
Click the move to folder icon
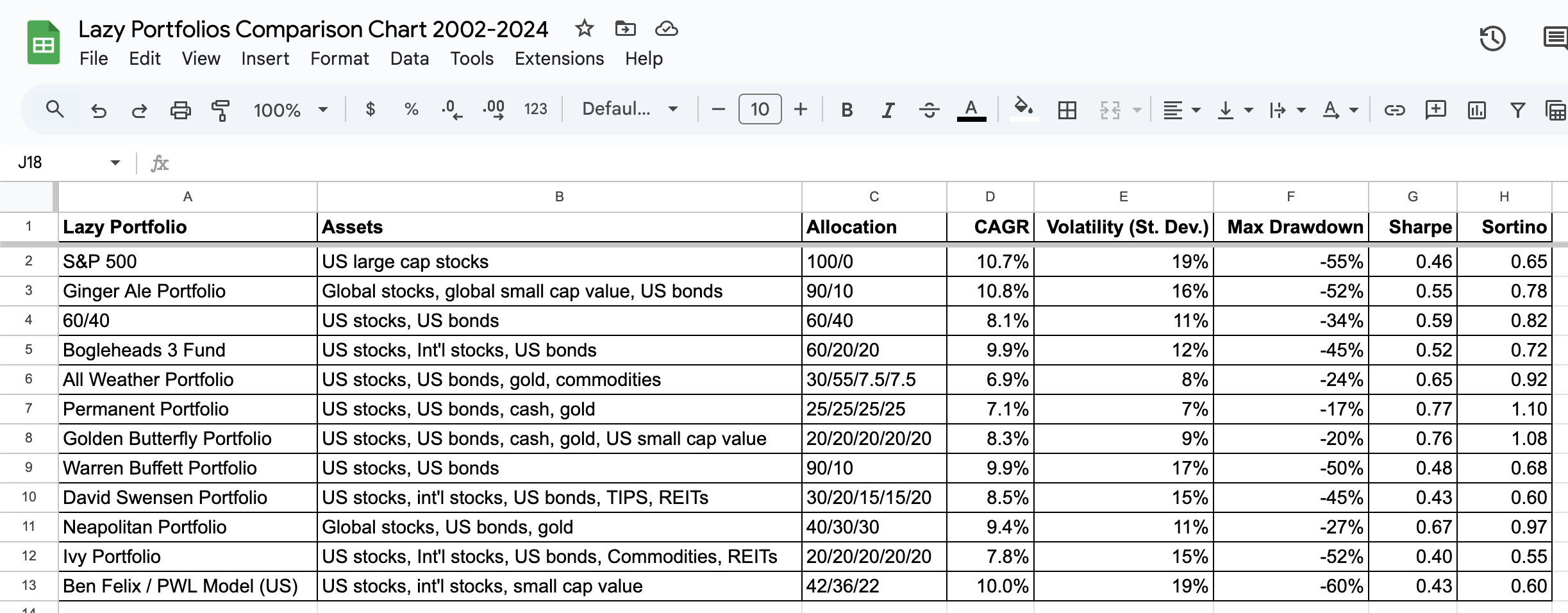pos(625,29)
